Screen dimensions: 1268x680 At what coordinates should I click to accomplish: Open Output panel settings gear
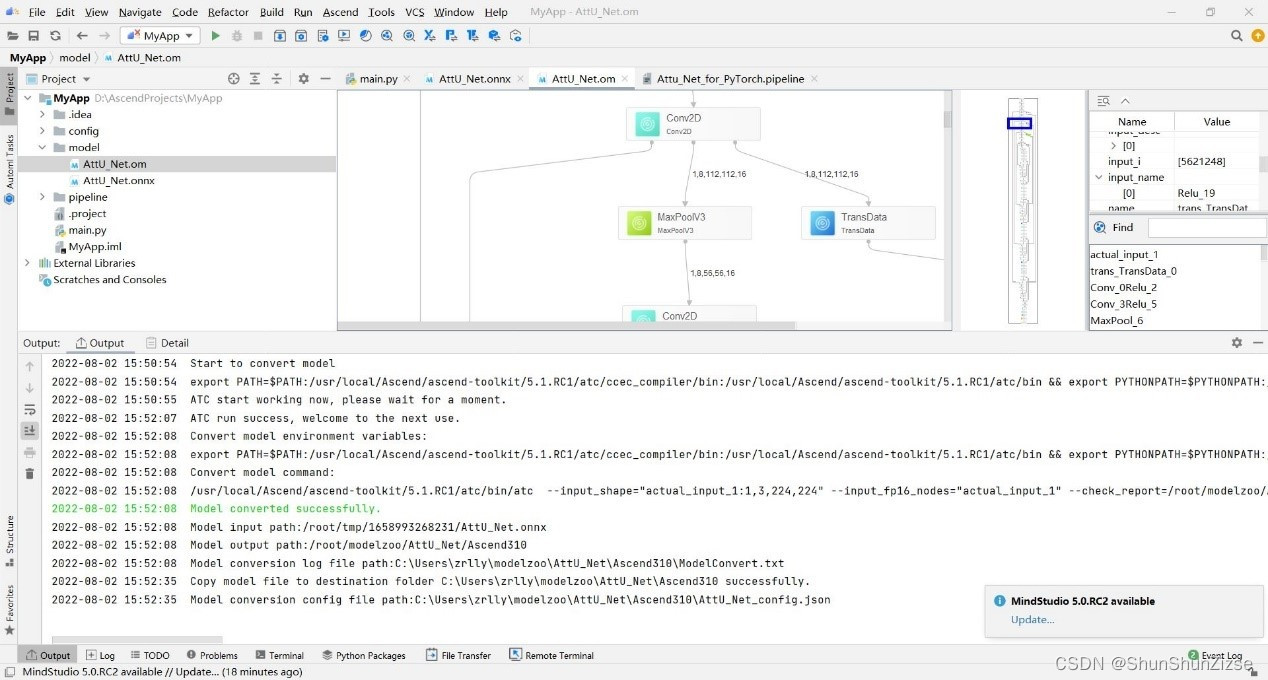point(1237,342)
